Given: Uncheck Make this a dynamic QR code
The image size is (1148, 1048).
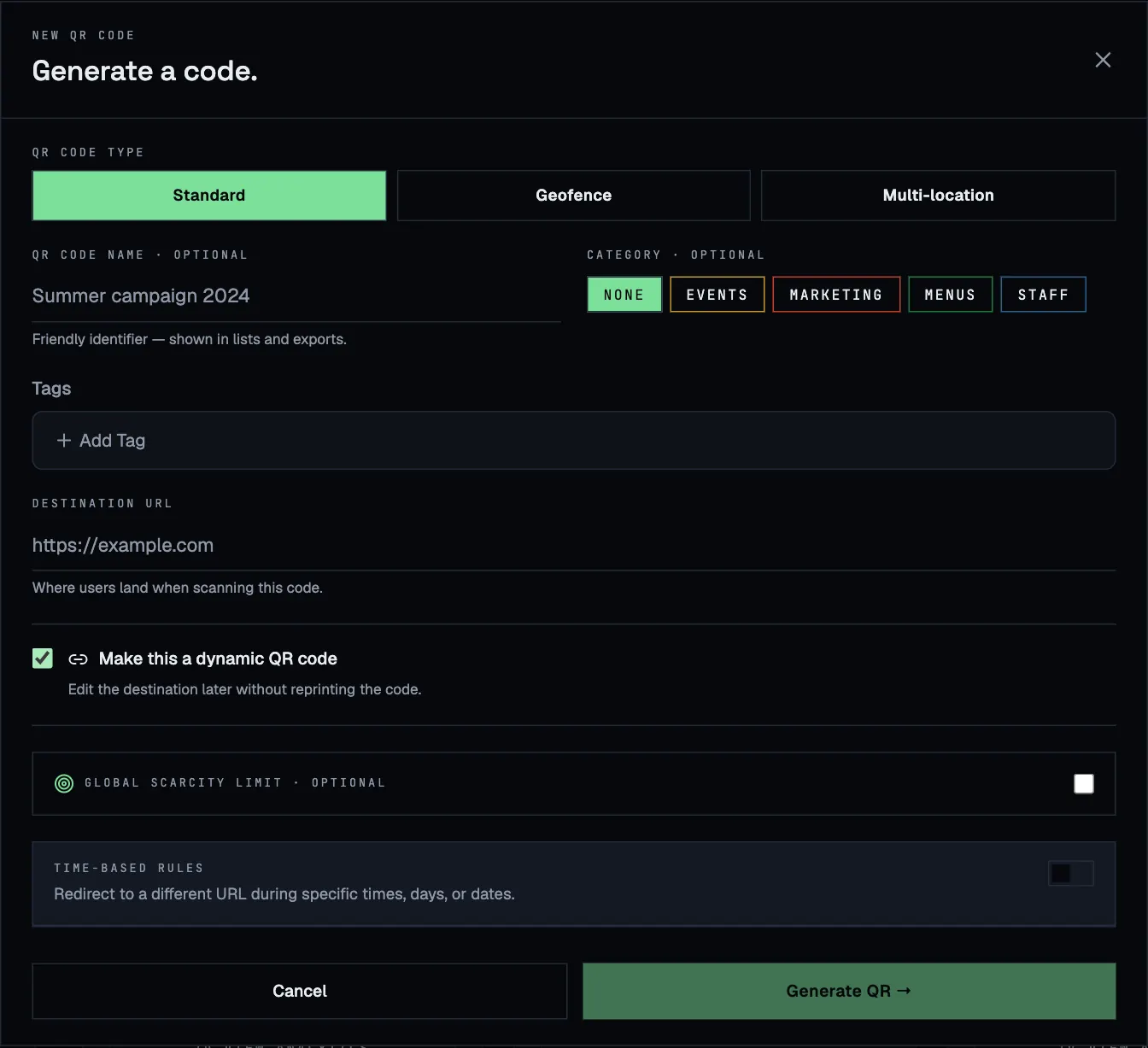Looking at the screenshot, I should coord(43,659).
